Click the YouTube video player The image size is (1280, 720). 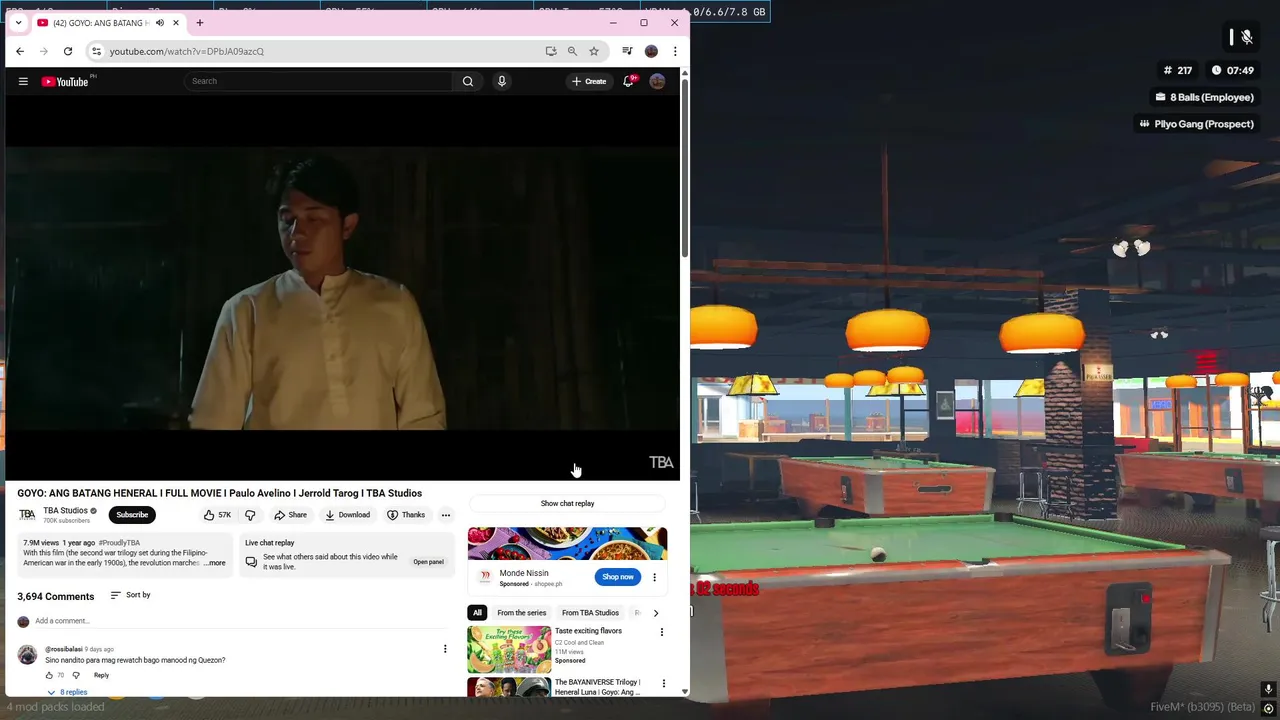coord(342,288)
